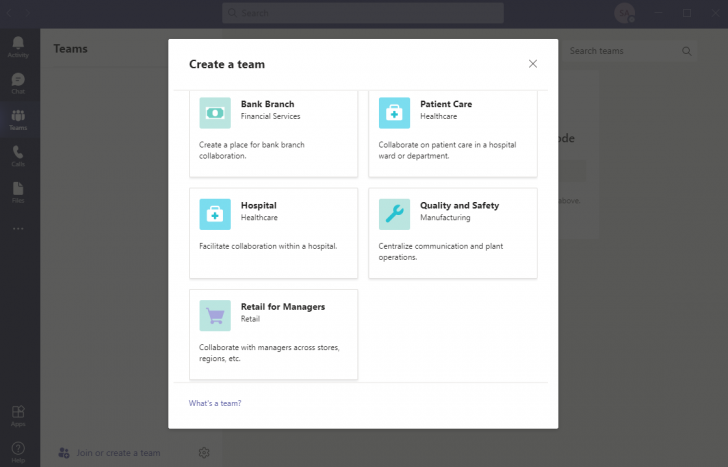Open the SA profile avatar
Viewport: 728px width, 467px height.
(x=624, y=13)
